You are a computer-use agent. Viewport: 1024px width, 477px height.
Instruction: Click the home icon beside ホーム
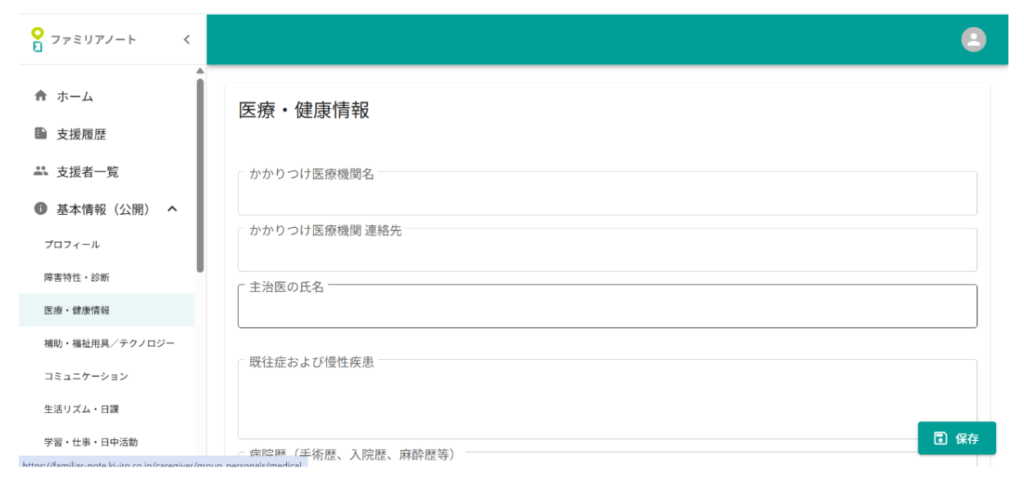point(41,96)
